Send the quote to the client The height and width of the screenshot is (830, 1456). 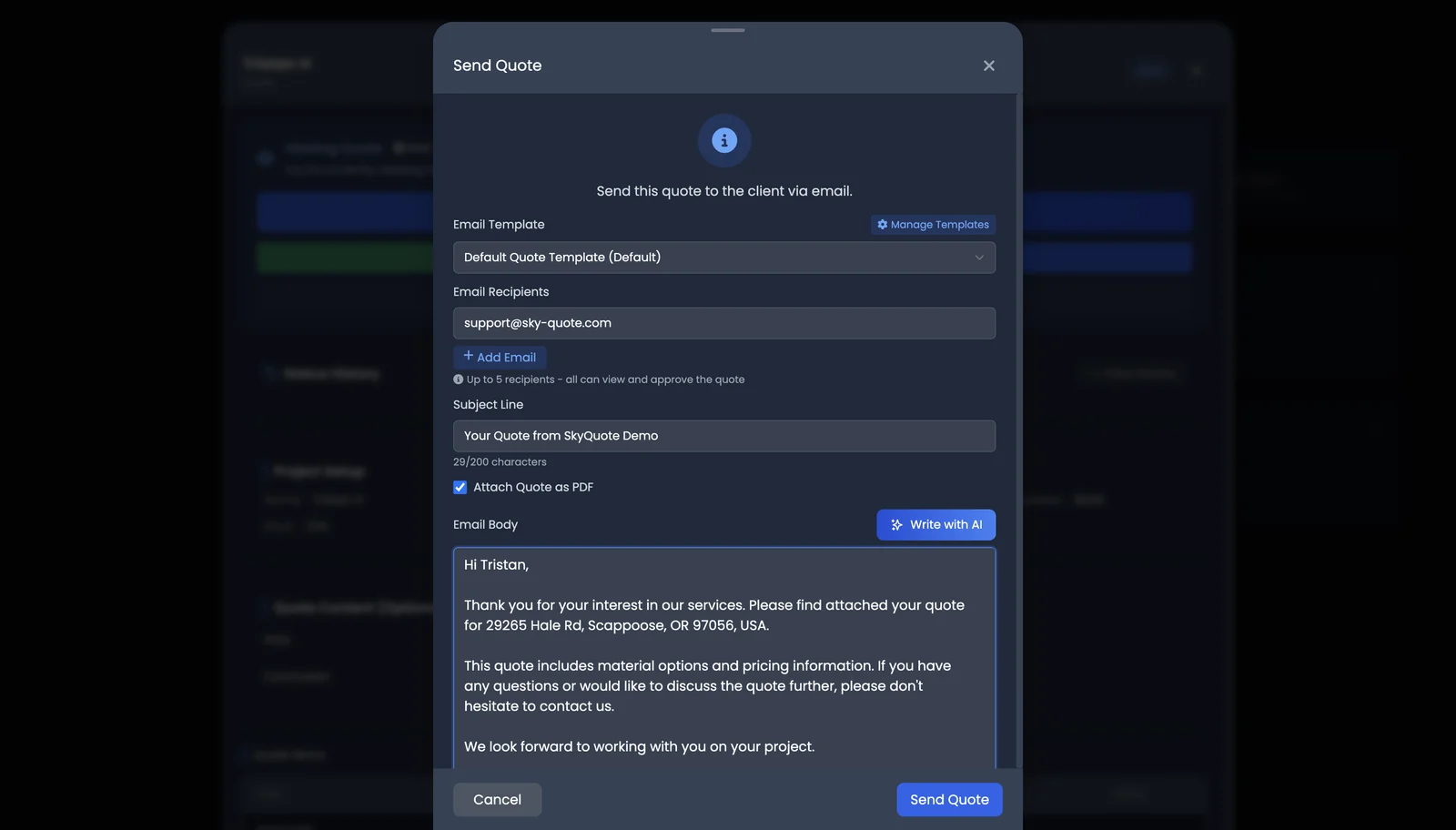coord(949,799)
